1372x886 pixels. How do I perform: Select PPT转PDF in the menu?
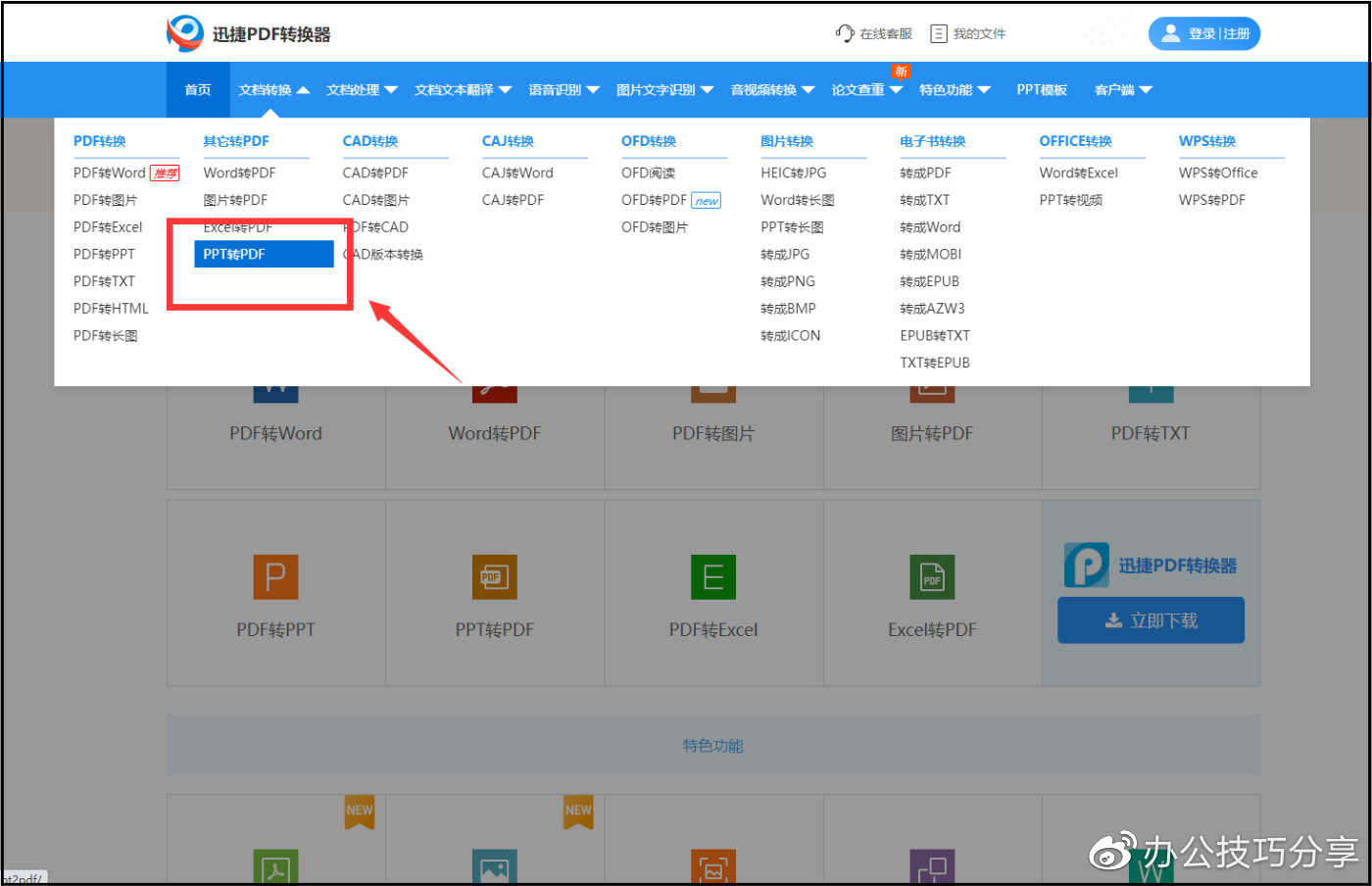(x=264, y=254)
